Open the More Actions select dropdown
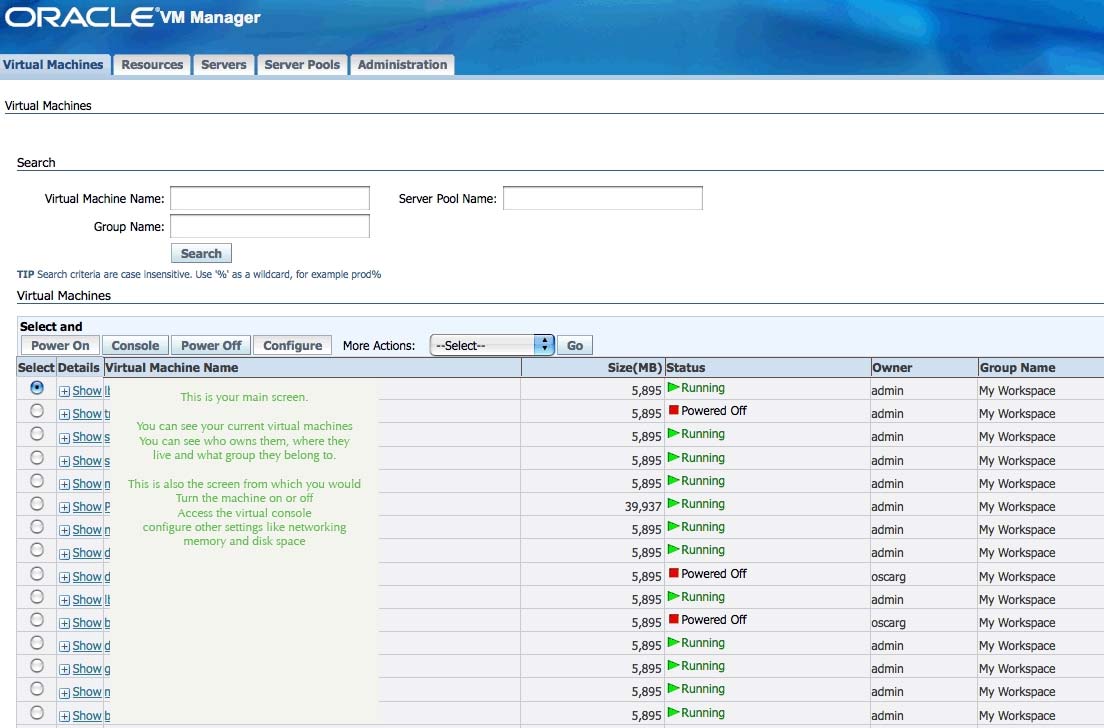Image resolution: width=1104 pixels, height=728 pixels. pyautogui.click(x=491, y=345)
